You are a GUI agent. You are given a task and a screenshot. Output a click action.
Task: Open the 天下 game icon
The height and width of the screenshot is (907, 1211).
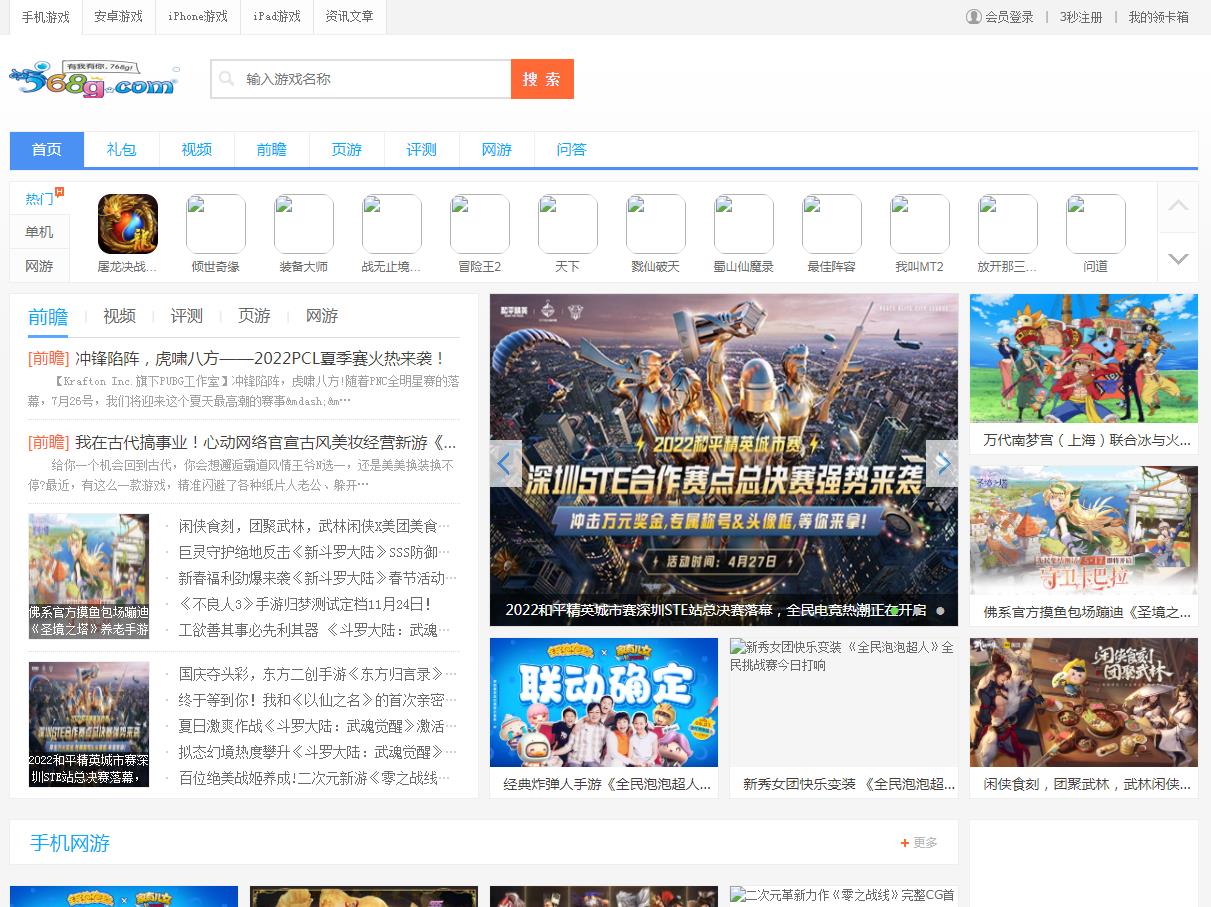coord(568,224)
